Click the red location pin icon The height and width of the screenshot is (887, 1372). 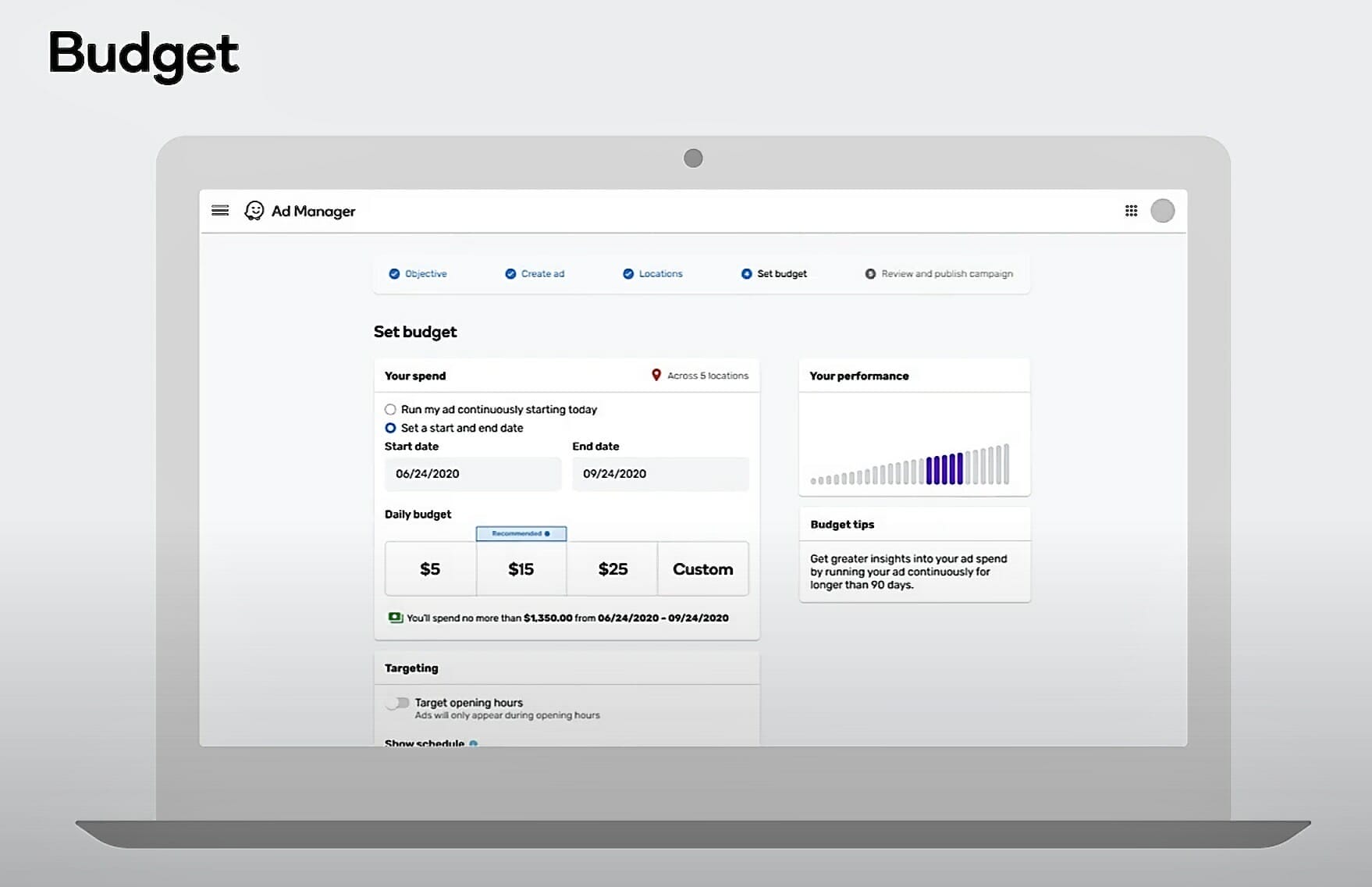pos(656,376)
